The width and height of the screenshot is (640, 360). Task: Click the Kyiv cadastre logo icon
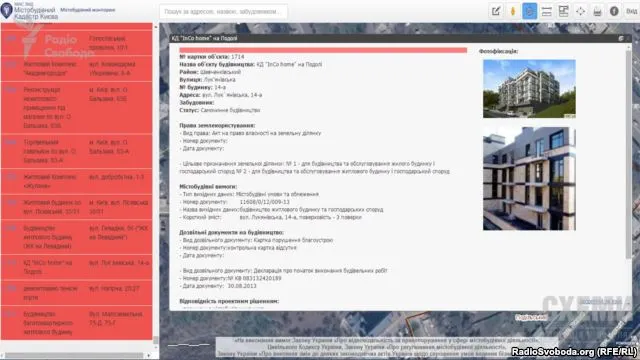(7, 10)
